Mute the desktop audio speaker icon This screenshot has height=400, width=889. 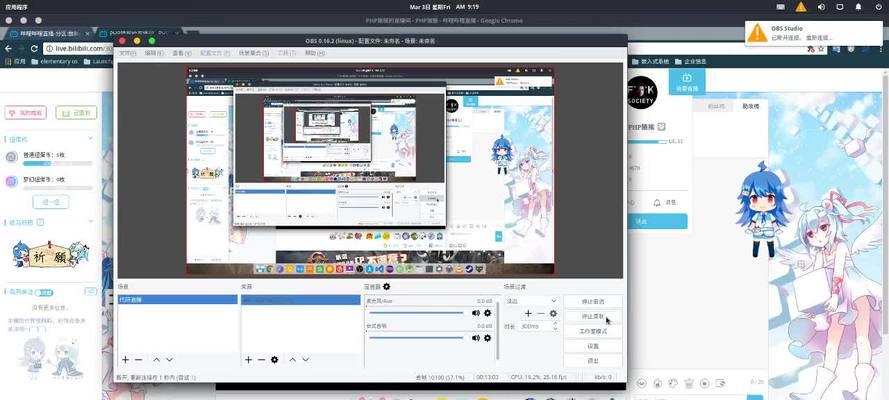[475, 338]
